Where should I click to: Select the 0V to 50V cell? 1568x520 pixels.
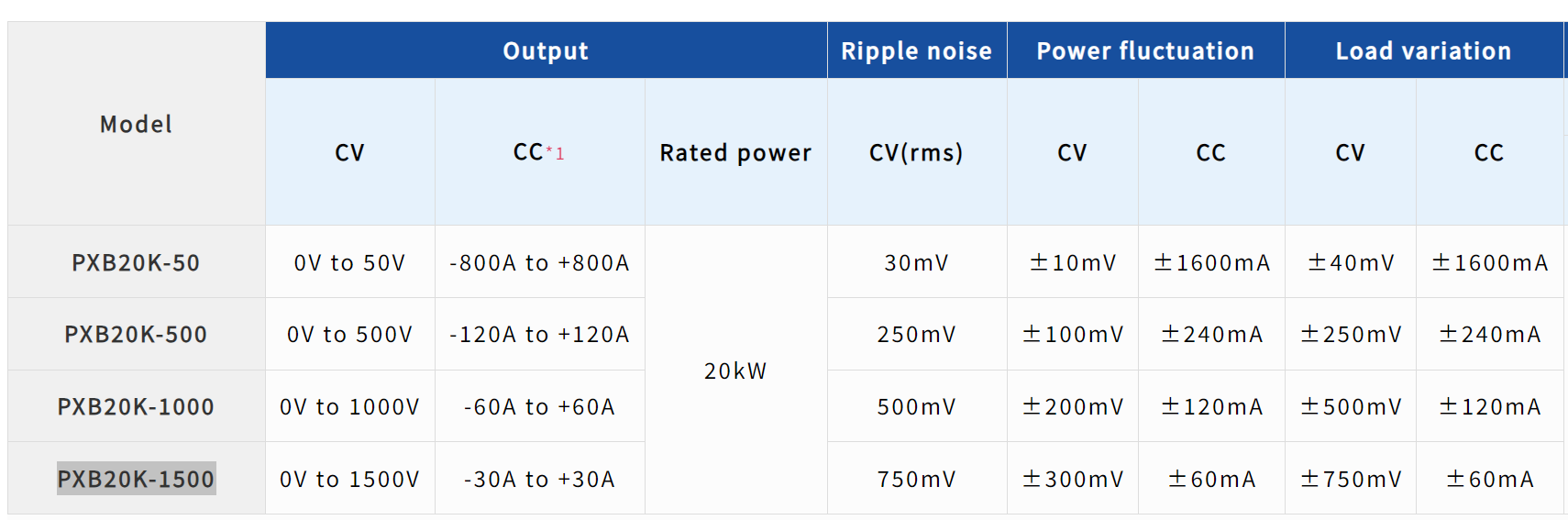pos(349,263)
